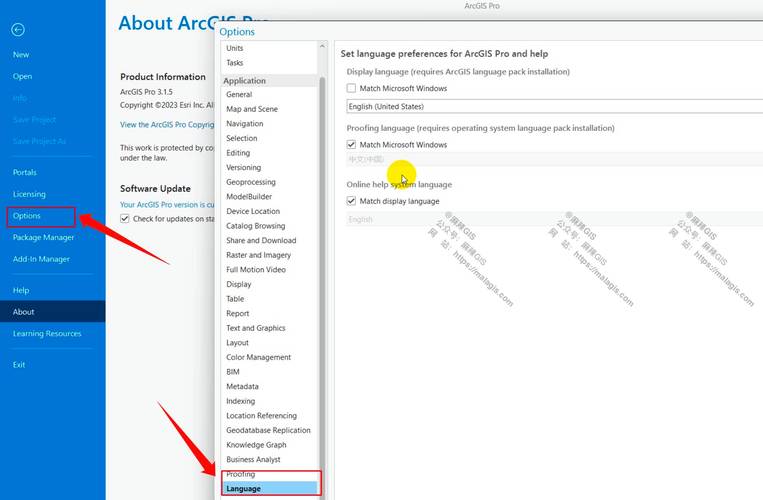Select Layout options
Image resolution: width=763 pixels, height=500 pixels.
(x=237, y=342)
